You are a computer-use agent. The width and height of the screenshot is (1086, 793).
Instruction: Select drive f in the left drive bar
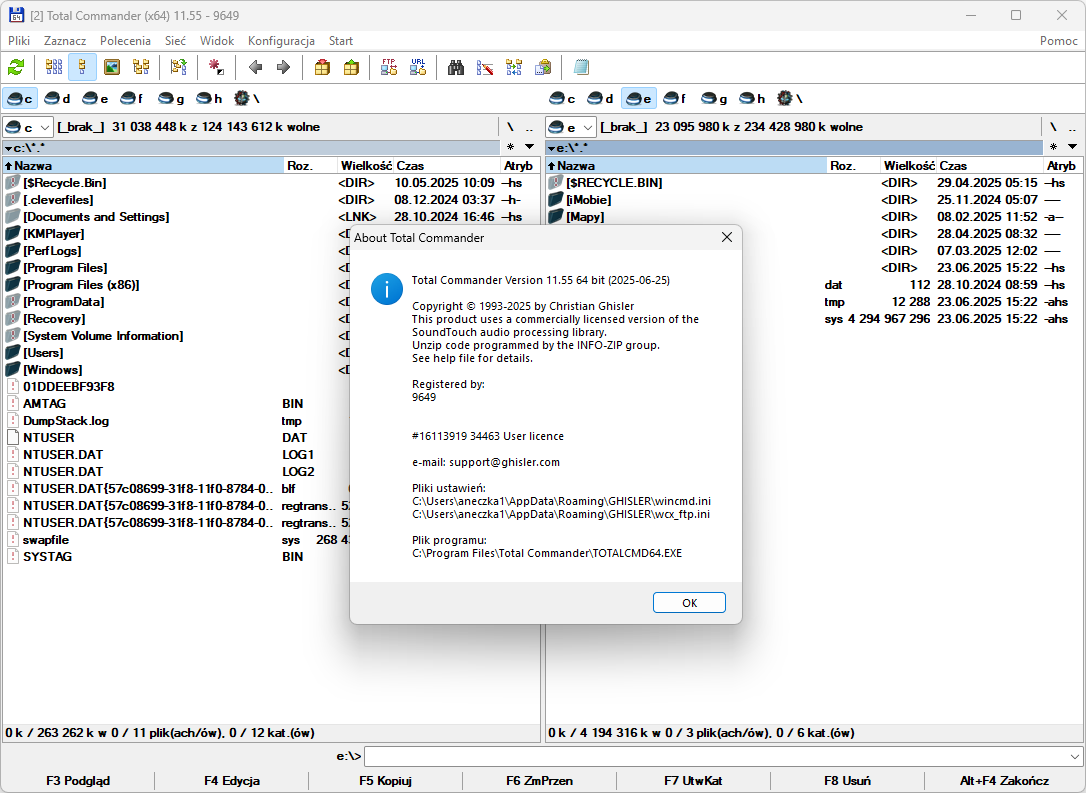[x=132, y=98]
